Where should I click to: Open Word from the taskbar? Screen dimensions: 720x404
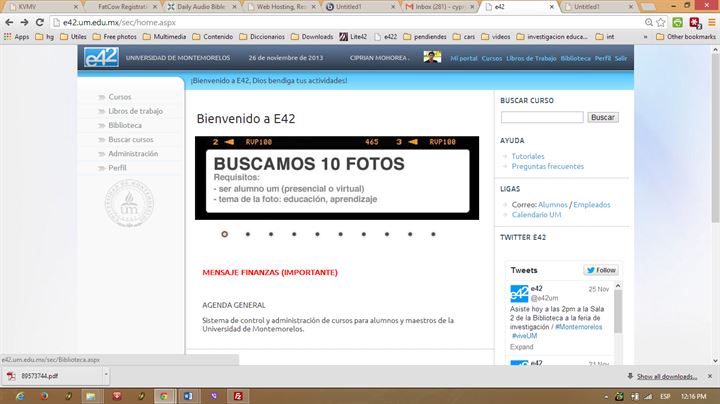point(188,396)
